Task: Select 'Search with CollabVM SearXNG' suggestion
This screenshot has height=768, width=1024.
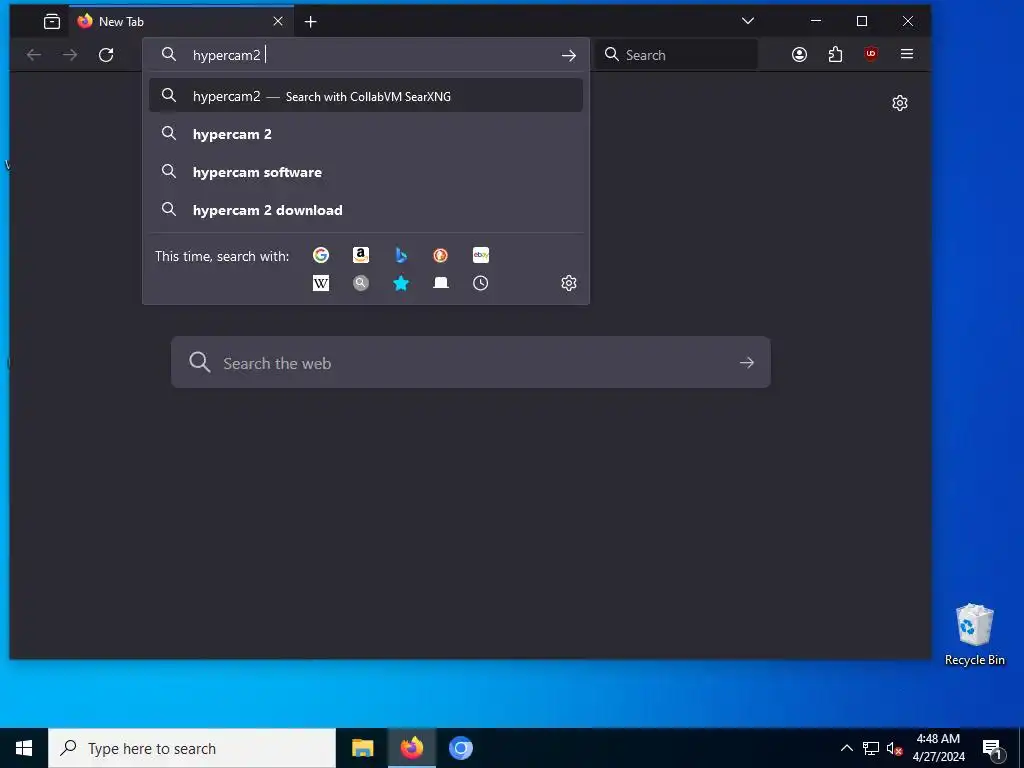Action: [x=366, y=96]
